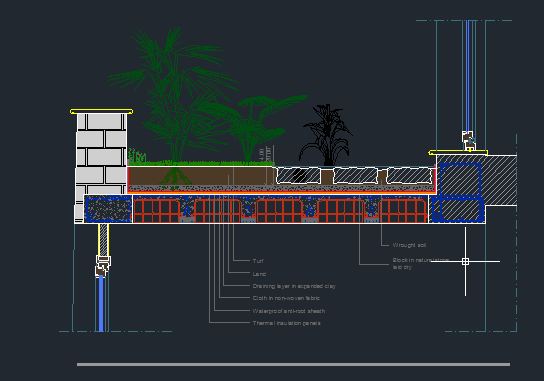The height and width of the screenshot is (381, 544).
Task: Pick the black plant silhouette block
Action: click(x=326, y=135)
